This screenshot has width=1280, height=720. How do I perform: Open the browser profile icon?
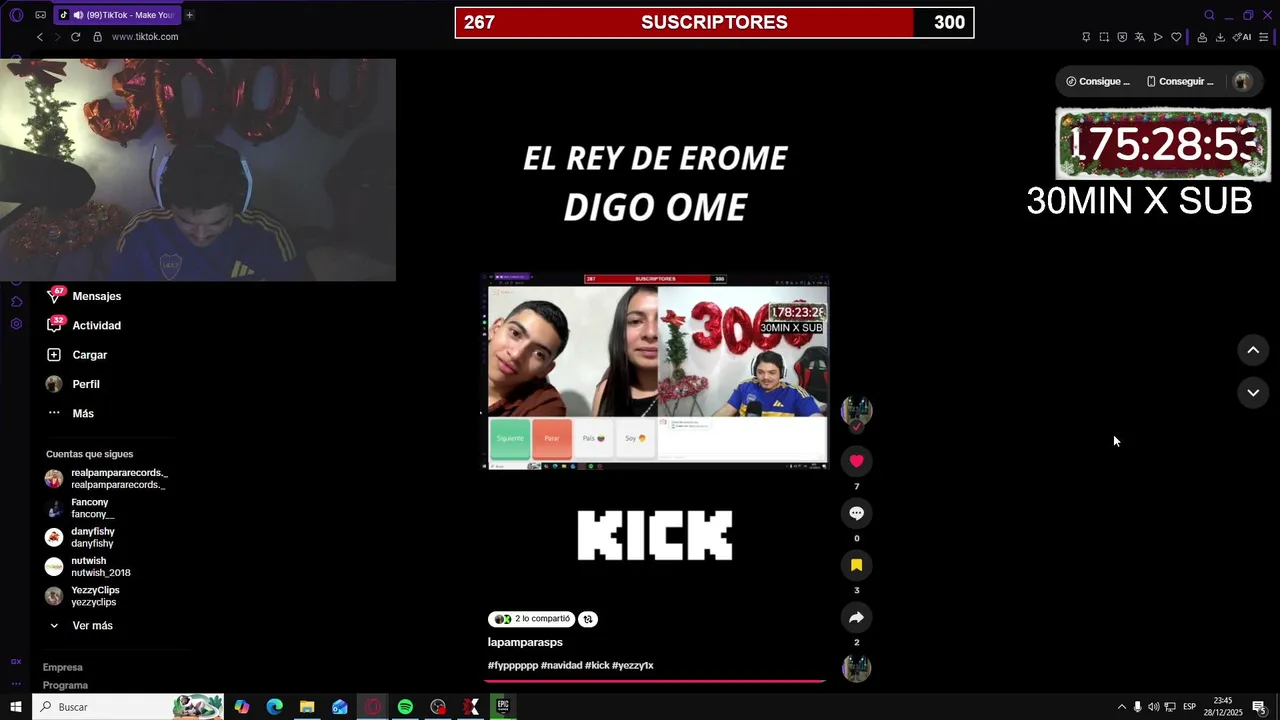click(x=1202, y=37)
